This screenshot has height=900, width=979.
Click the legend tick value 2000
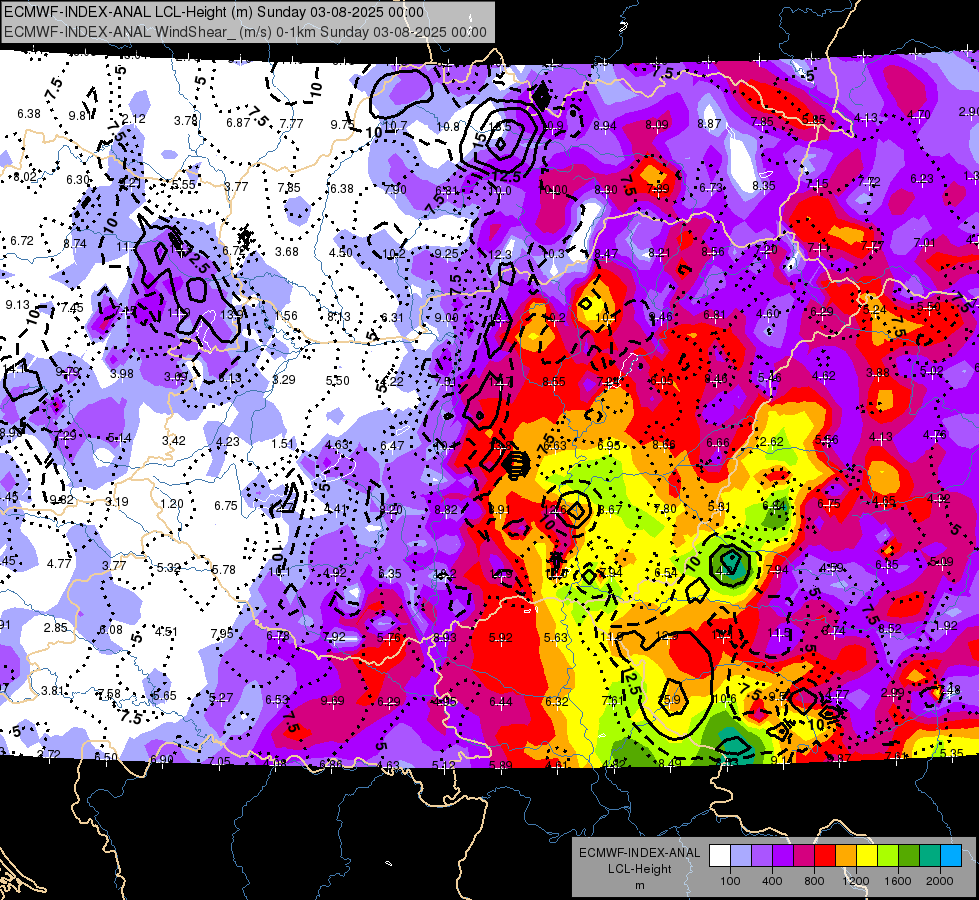point(939,881)
